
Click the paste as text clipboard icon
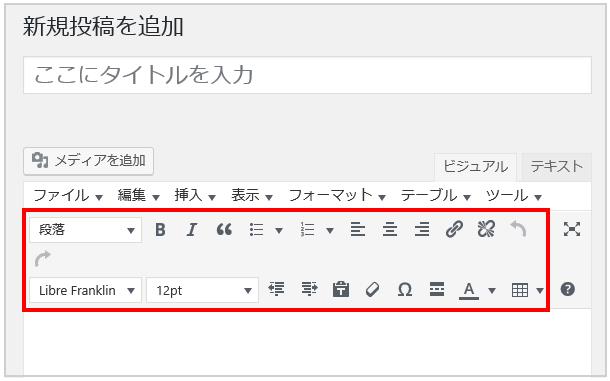click(x=341, y=290)
